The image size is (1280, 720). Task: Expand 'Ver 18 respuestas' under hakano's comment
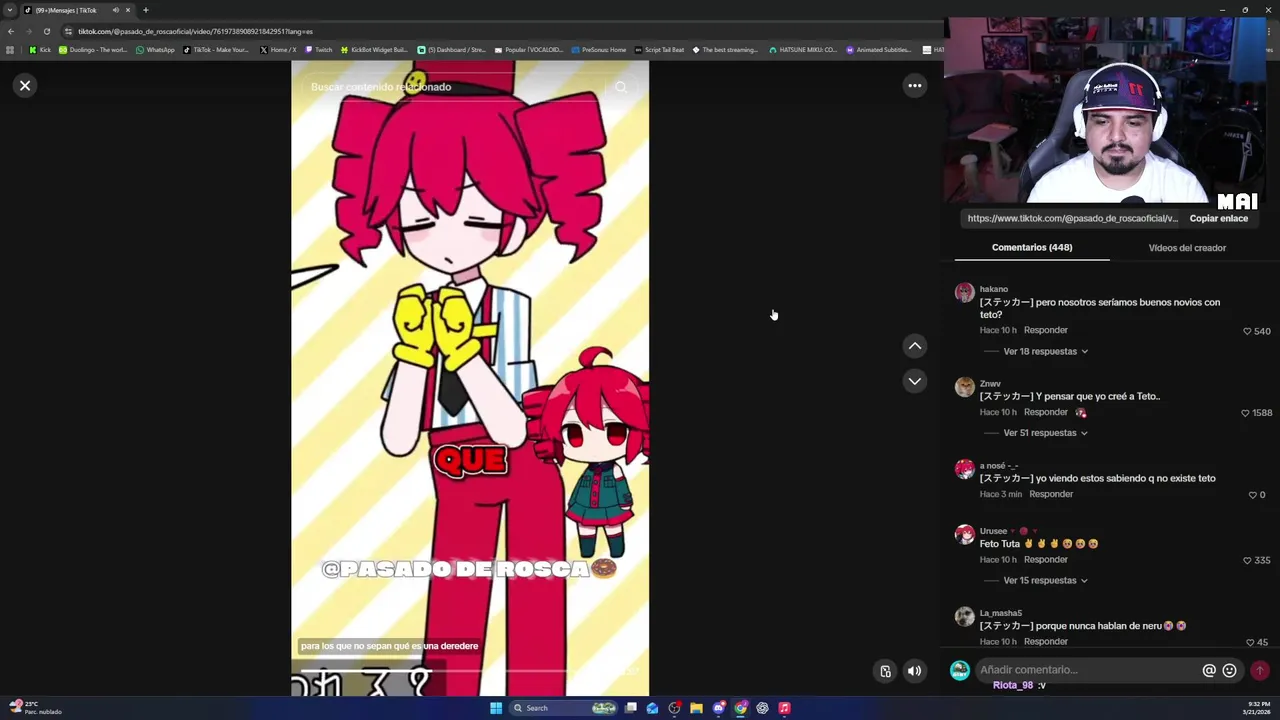click(1045, 351)
